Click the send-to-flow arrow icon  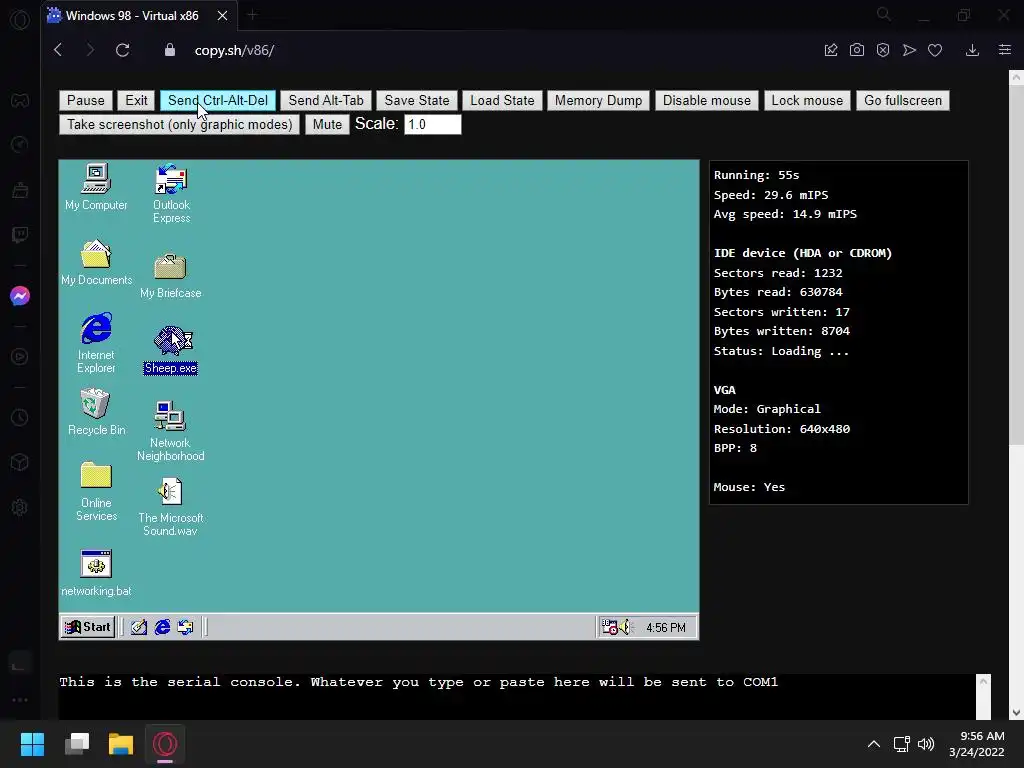pyautogui.click(x=909, y=50)
